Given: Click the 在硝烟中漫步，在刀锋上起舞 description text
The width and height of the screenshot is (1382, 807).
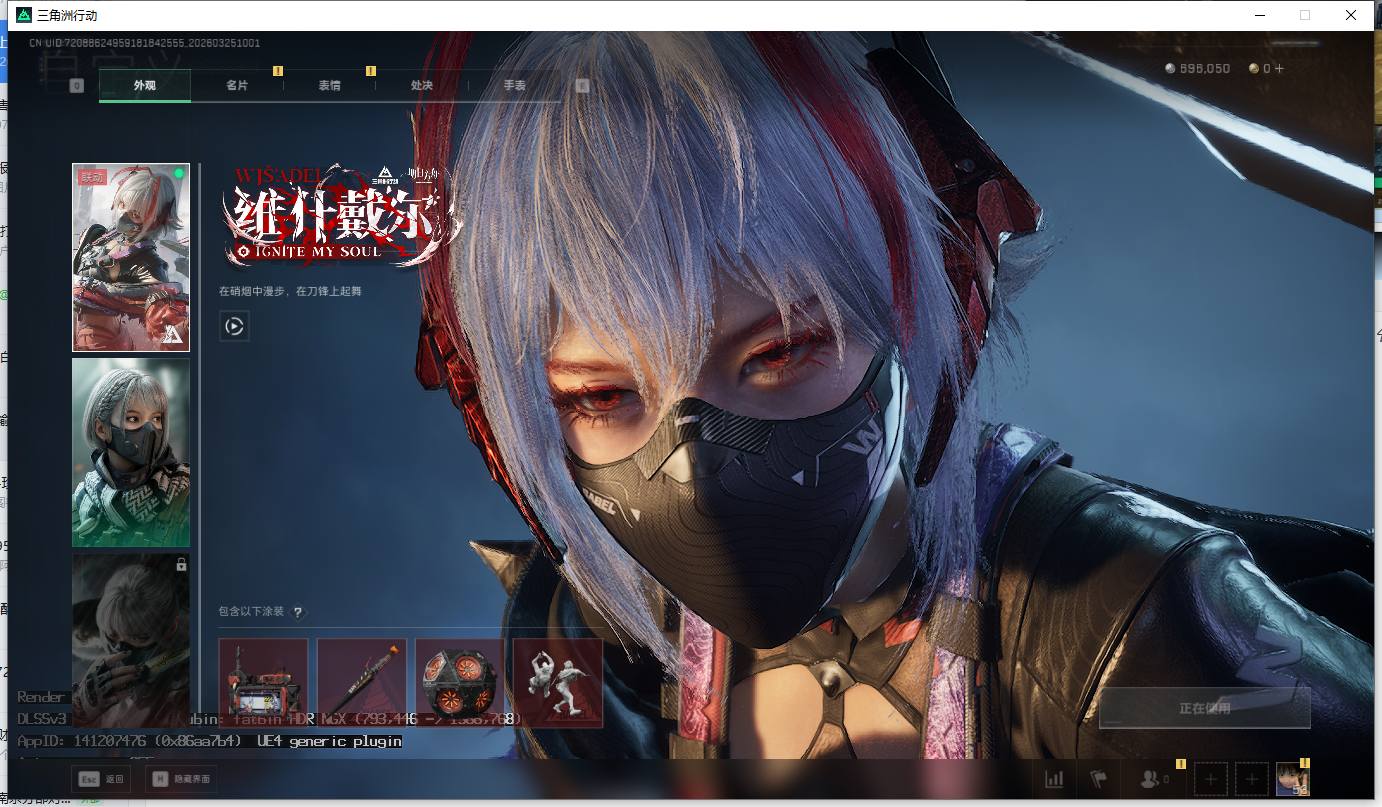Looking at the screenshot, I should pyautogui.click(x=290, y=291).
